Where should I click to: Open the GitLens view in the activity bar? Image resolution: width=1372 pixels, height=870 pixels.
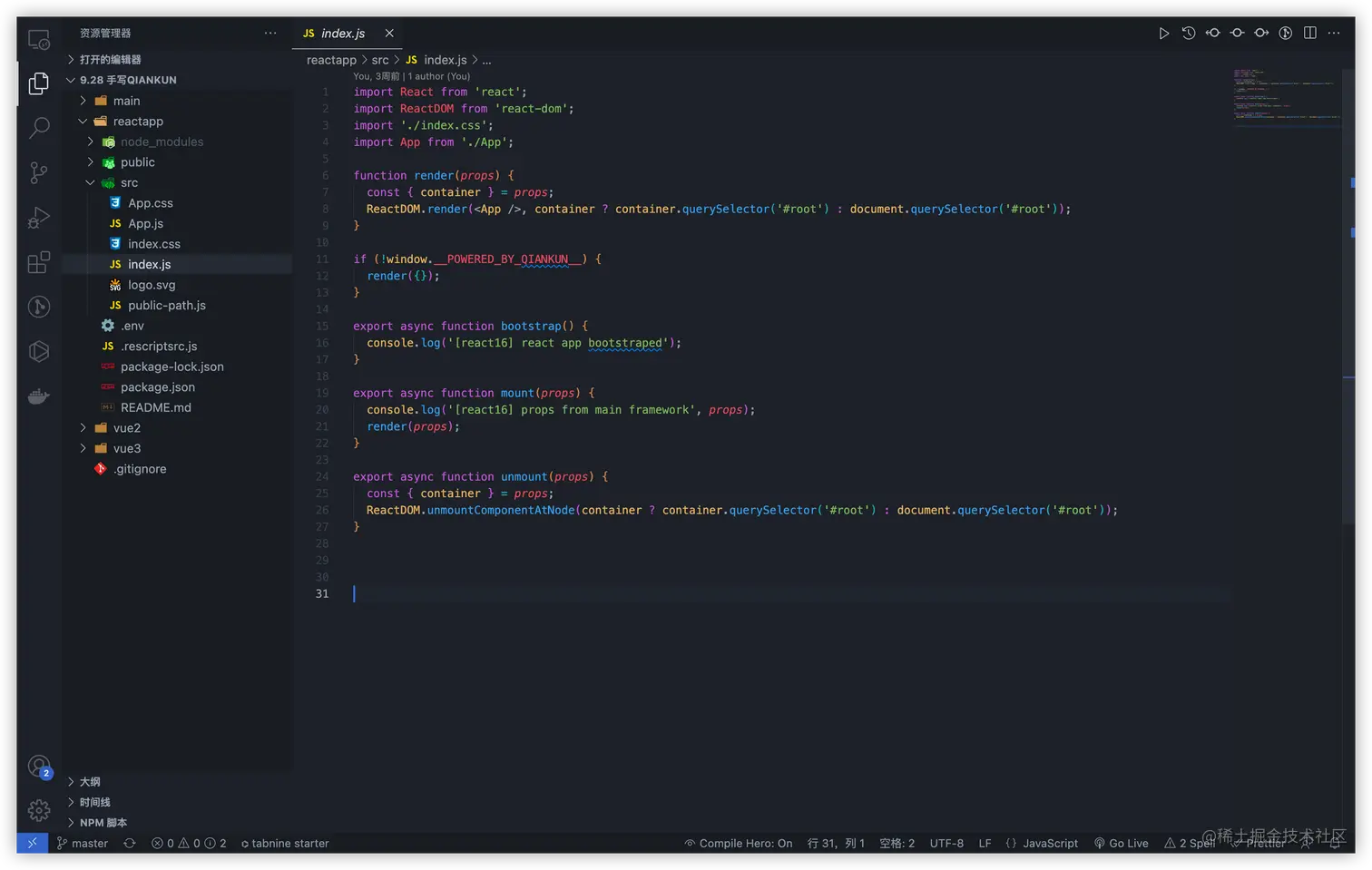click(38, 307)
